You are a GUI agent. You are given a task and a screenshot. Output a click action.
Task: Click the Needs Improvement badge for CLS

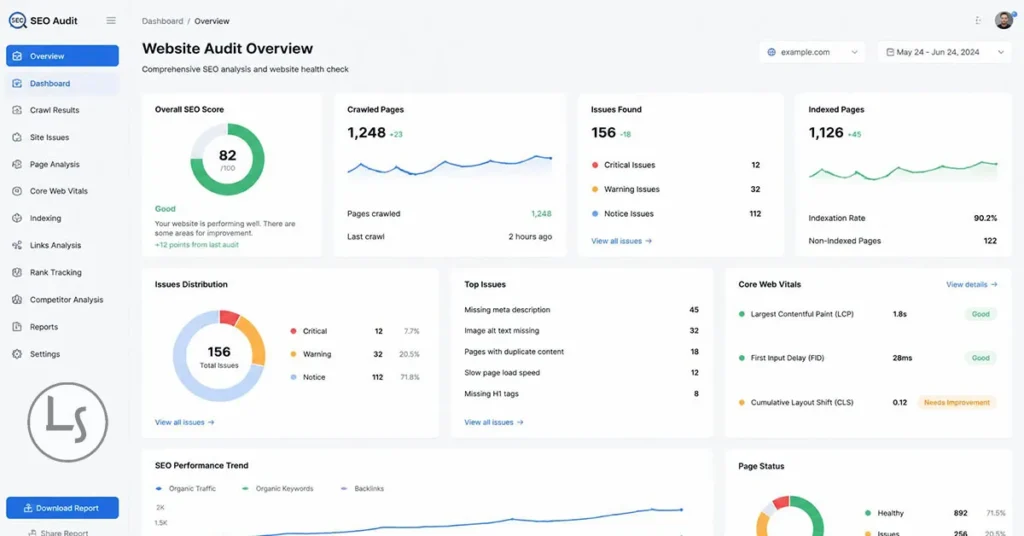coord(957,403)
